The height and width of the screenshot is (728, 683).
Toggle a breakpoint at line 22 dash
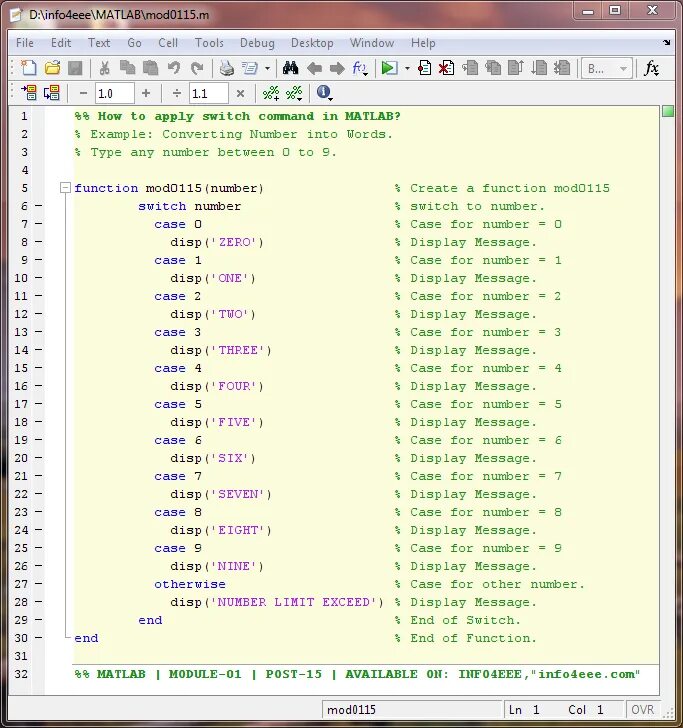point(39,494)
